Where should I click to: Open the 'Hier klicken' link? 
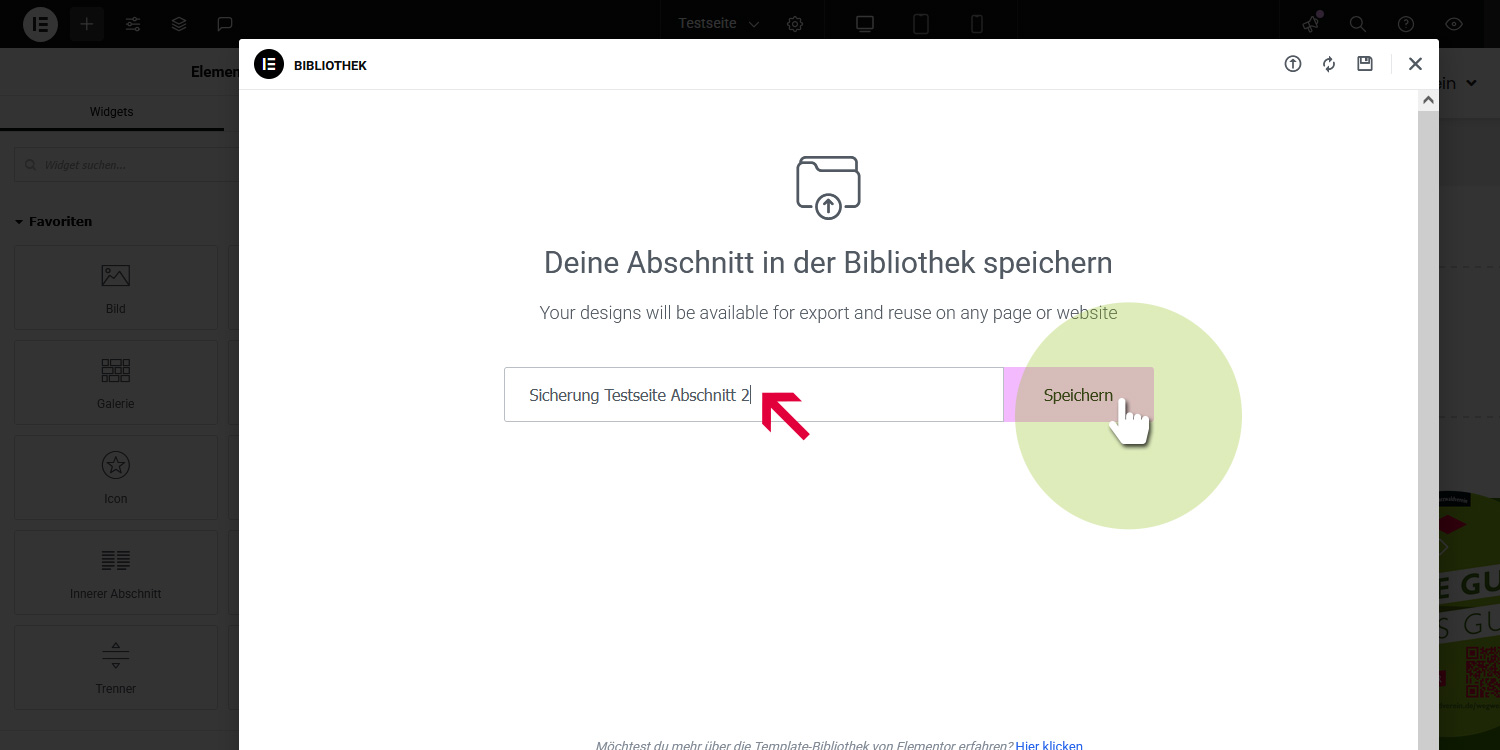coord(1049,745)
